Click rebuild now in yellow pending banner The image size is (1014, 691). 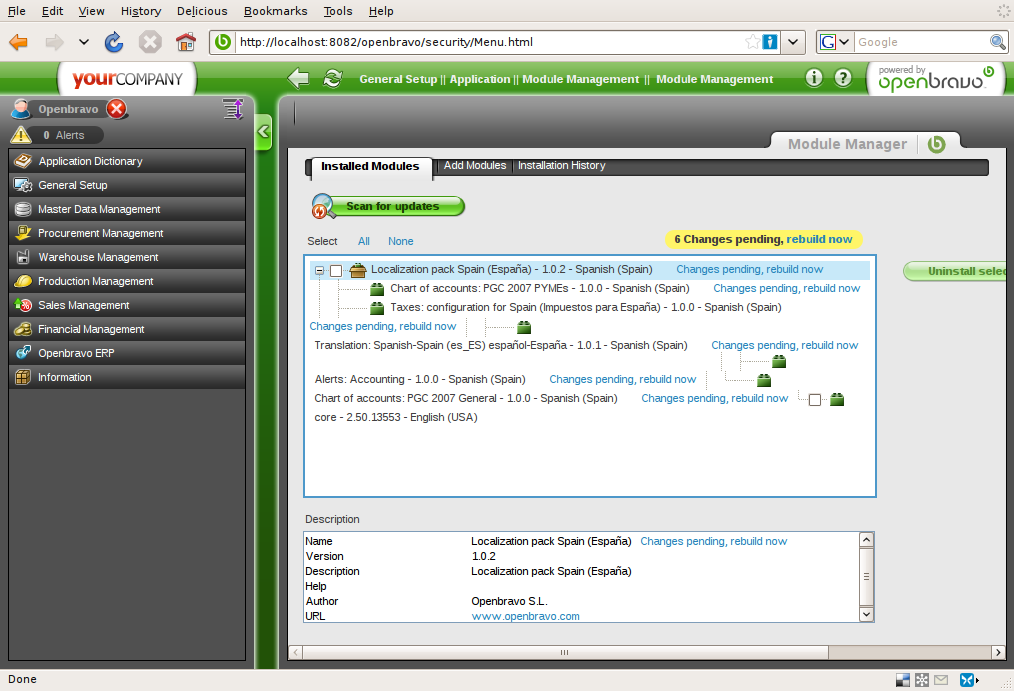click(819, 239)
